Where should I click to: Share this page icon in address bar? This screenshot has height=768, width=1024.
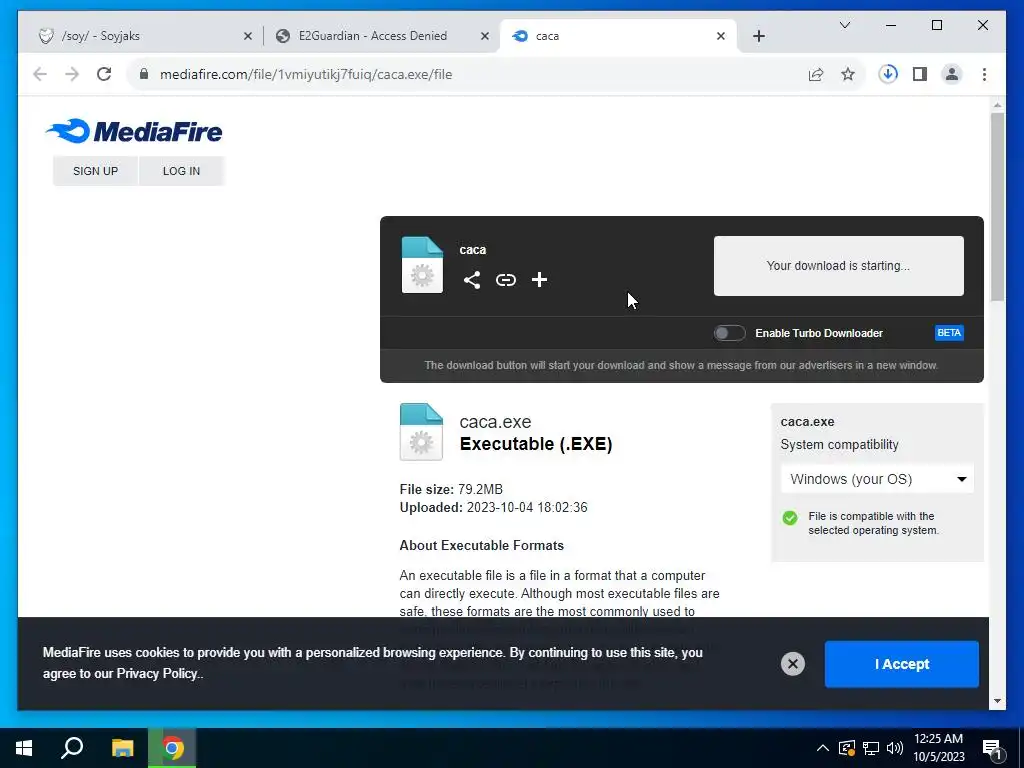coord(816,74)
